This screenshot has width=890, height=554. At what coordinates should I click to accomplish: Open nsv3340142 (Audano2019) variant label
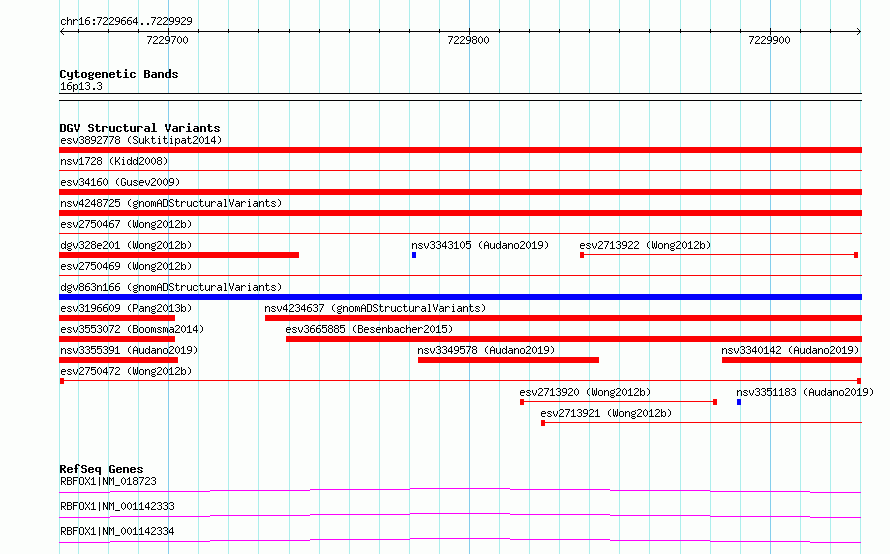790,350
